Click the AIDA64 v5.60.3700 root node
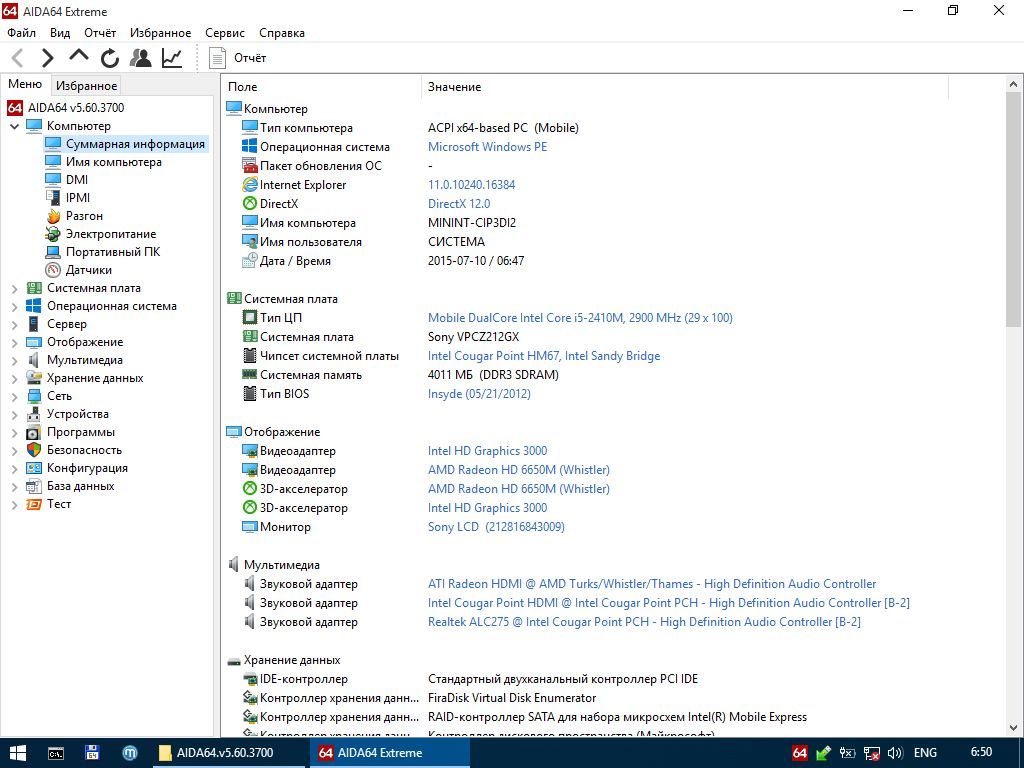This screenshot has width=1024, height=768. pos(76,108)
